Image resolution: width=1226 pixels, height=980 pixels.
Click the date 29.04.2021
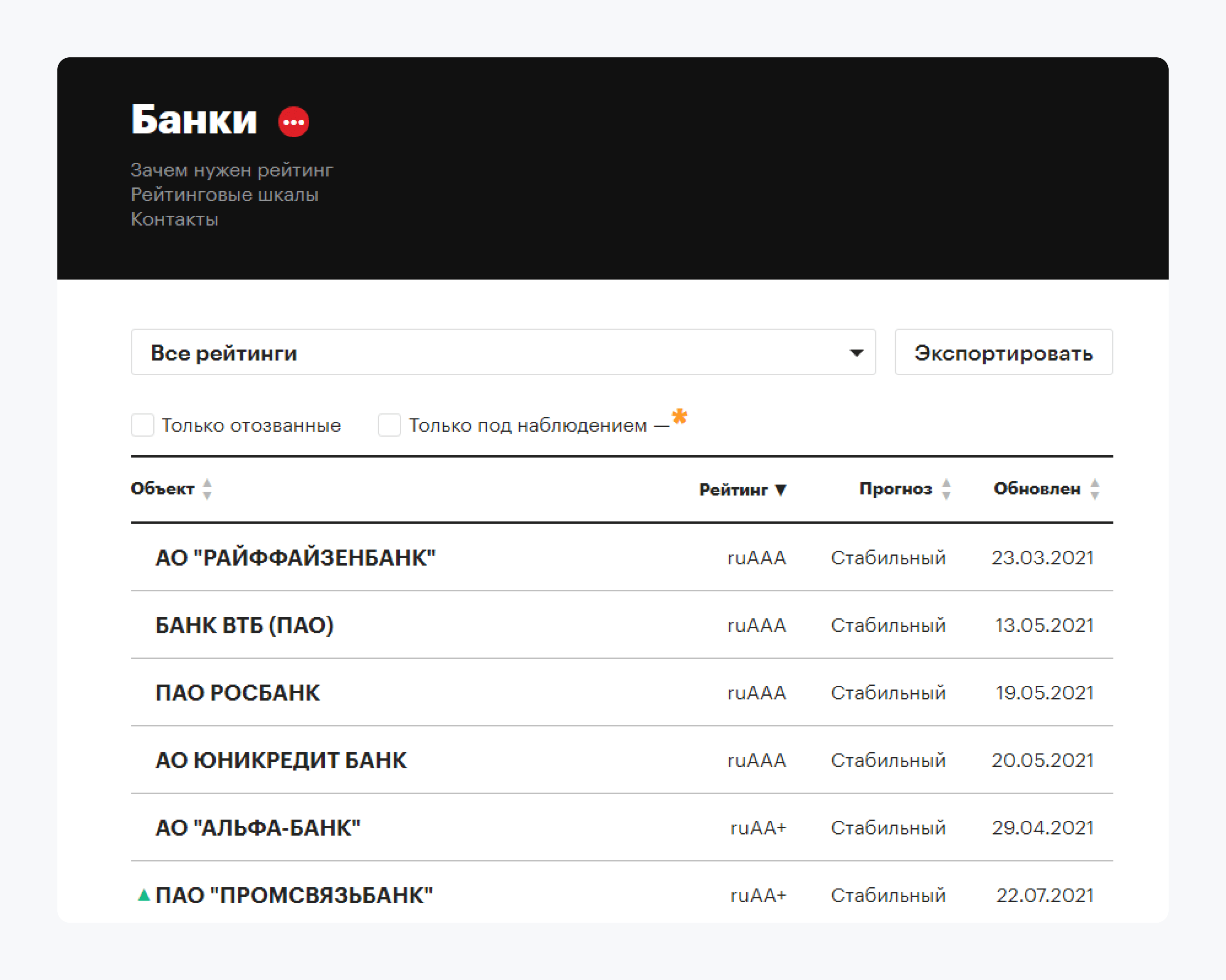coord(1043,827)
